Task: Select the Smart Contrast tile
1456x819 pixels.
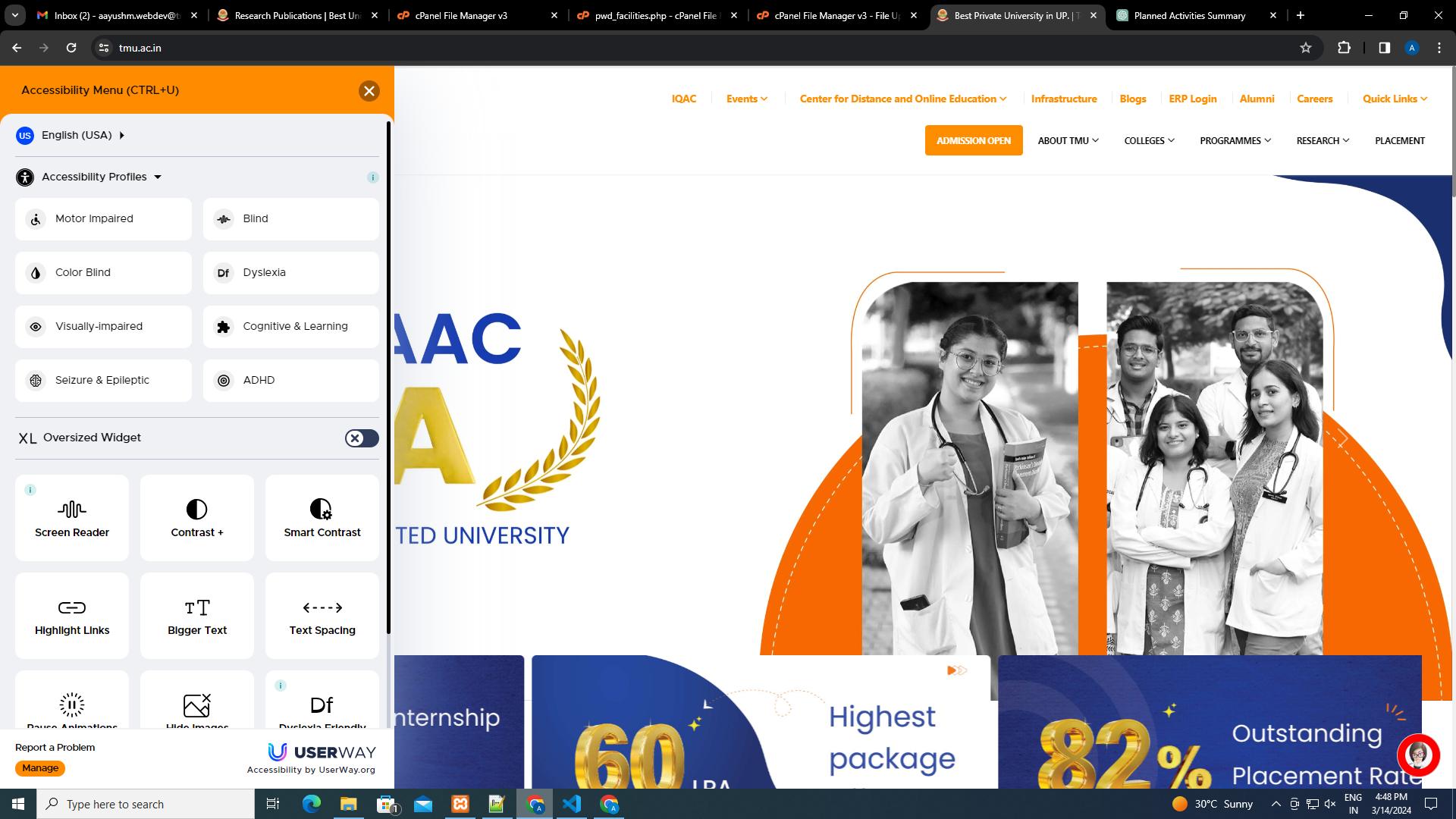Action: coord(322,518)
